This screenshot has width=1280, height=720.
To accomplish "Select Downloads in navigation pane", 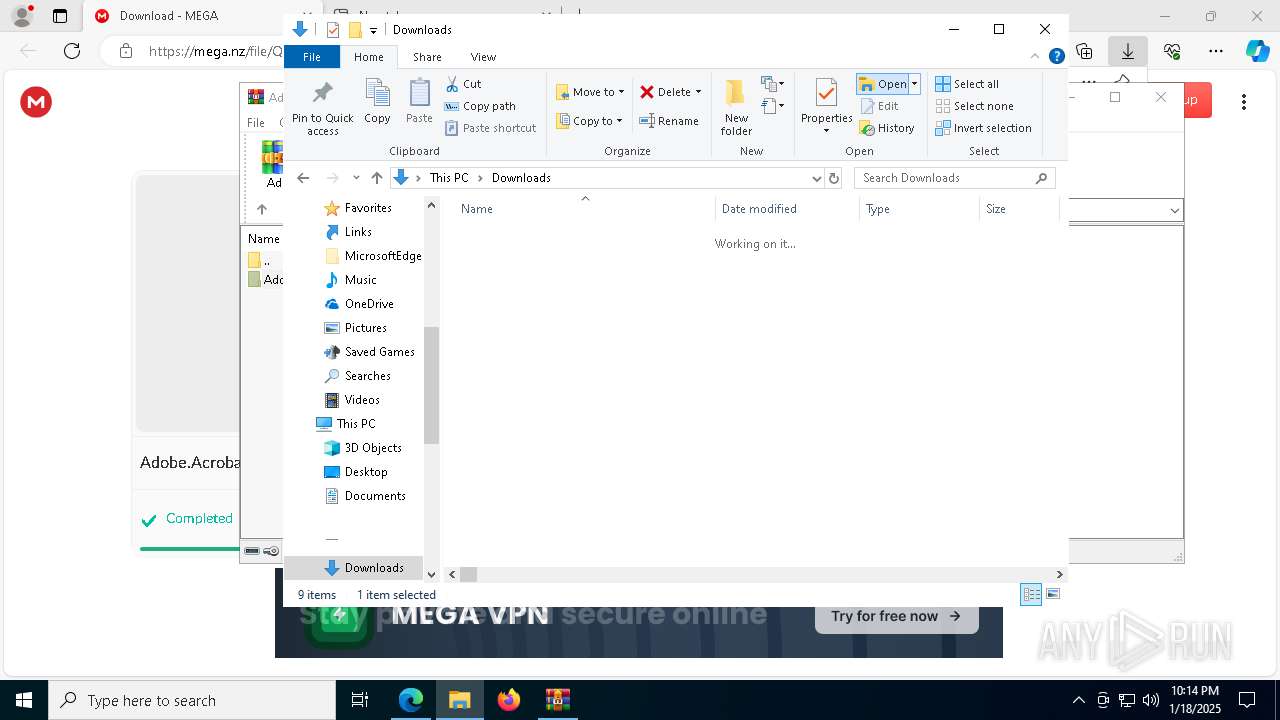I will (x=364, y=568).
